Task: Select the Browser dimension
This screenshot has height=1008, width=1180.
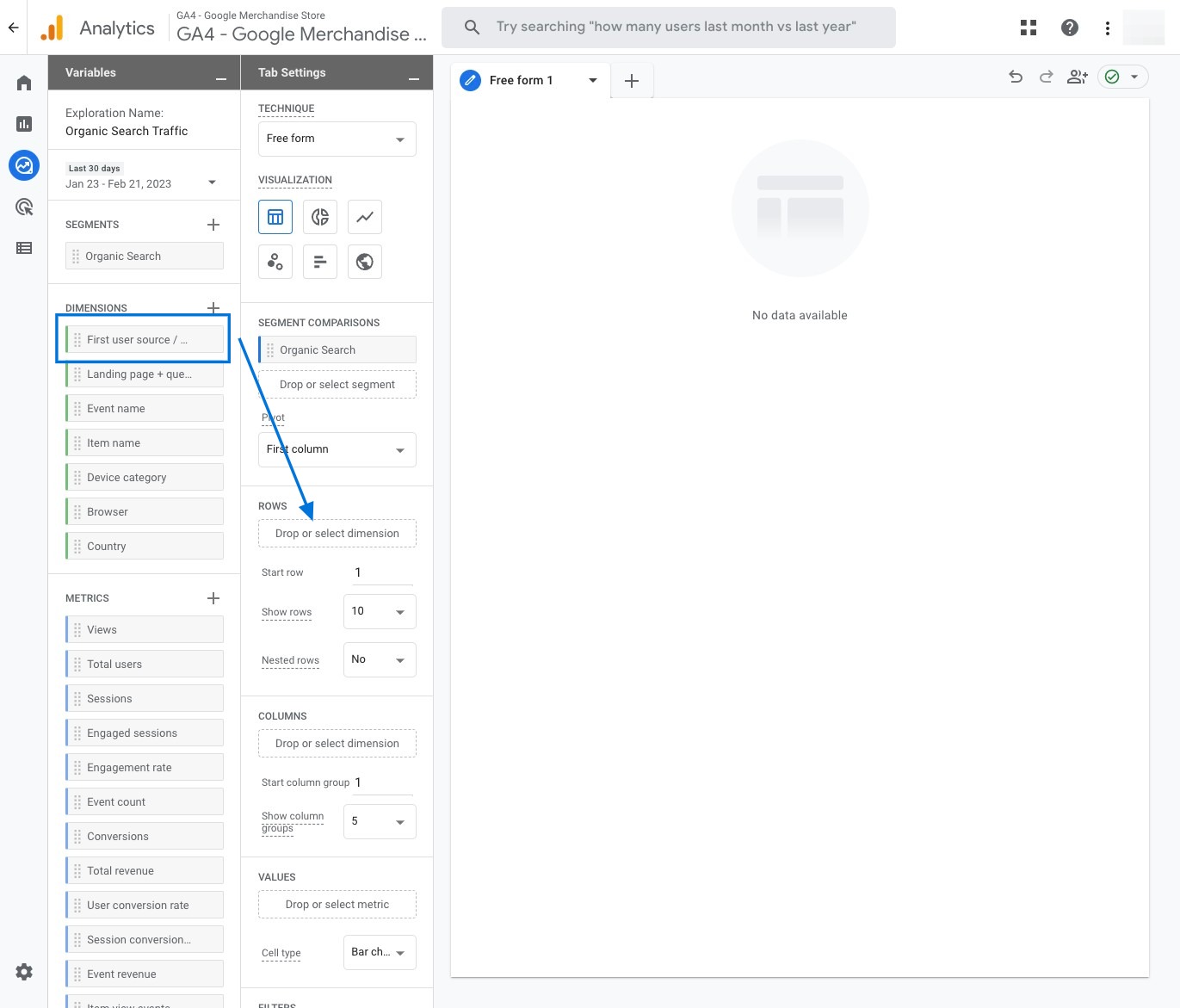Action: (x=145, y=512)
